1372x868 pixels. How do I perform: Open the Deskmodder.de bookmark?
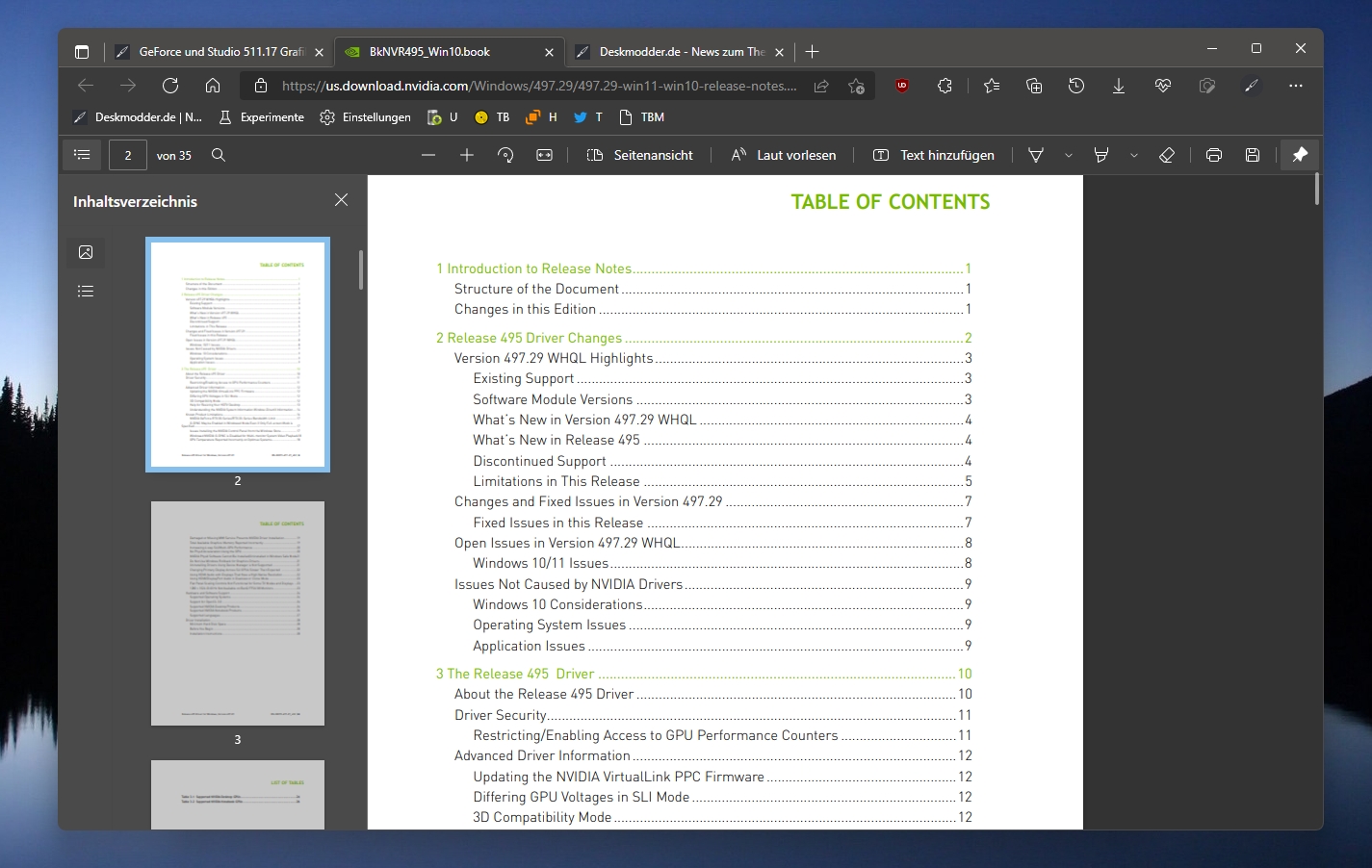point(138,117)
